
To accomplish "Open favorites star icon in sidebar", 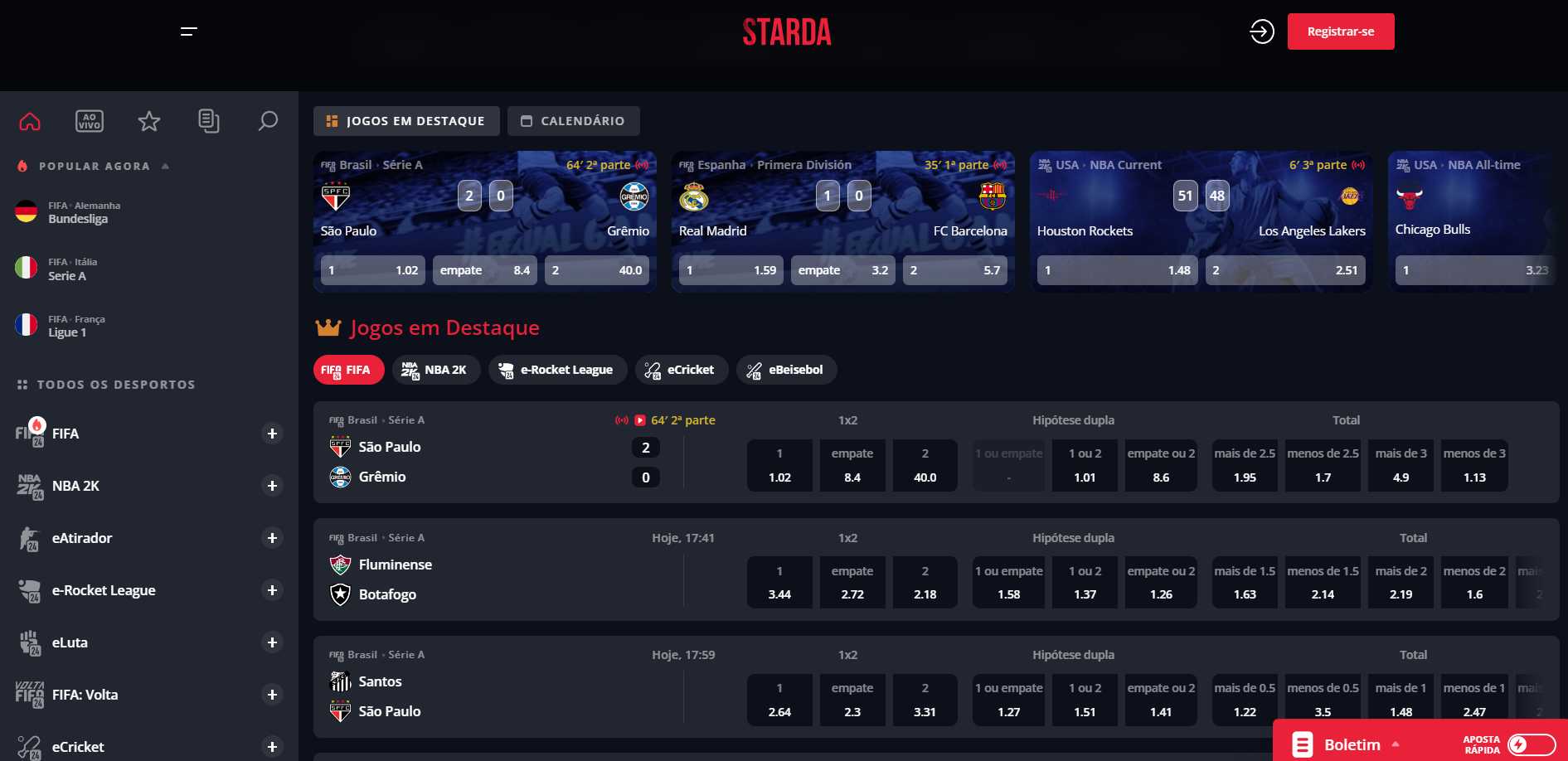I will coord(148,120).
